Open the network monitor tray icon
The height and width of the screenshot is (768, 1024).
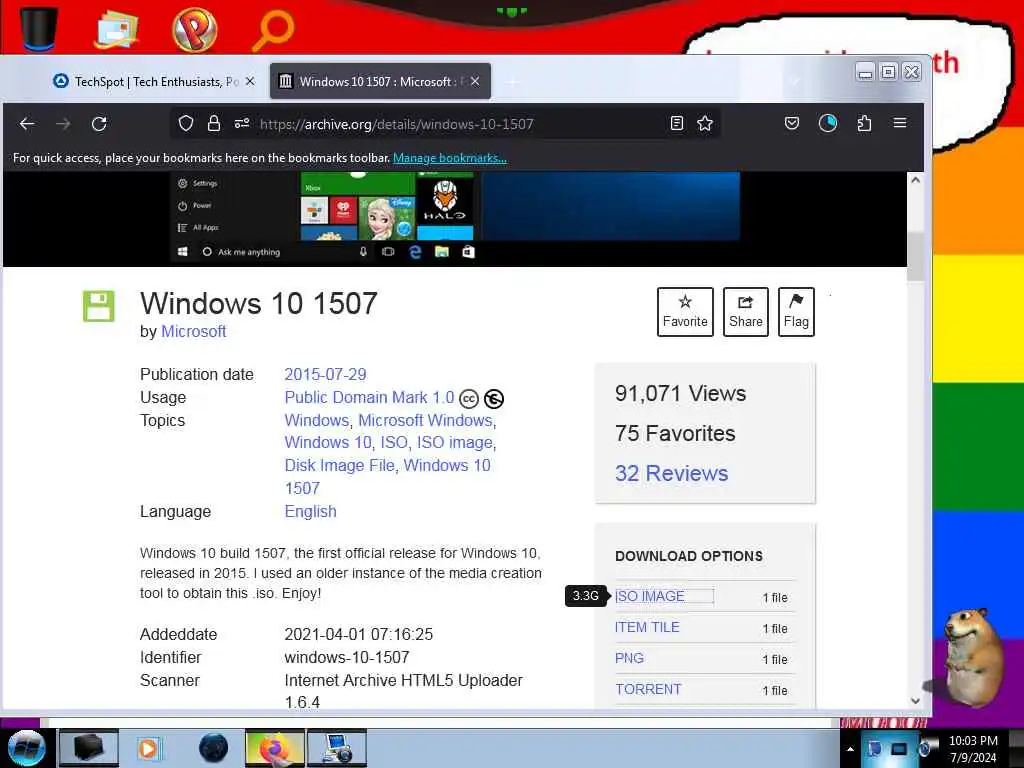(899, 748)
